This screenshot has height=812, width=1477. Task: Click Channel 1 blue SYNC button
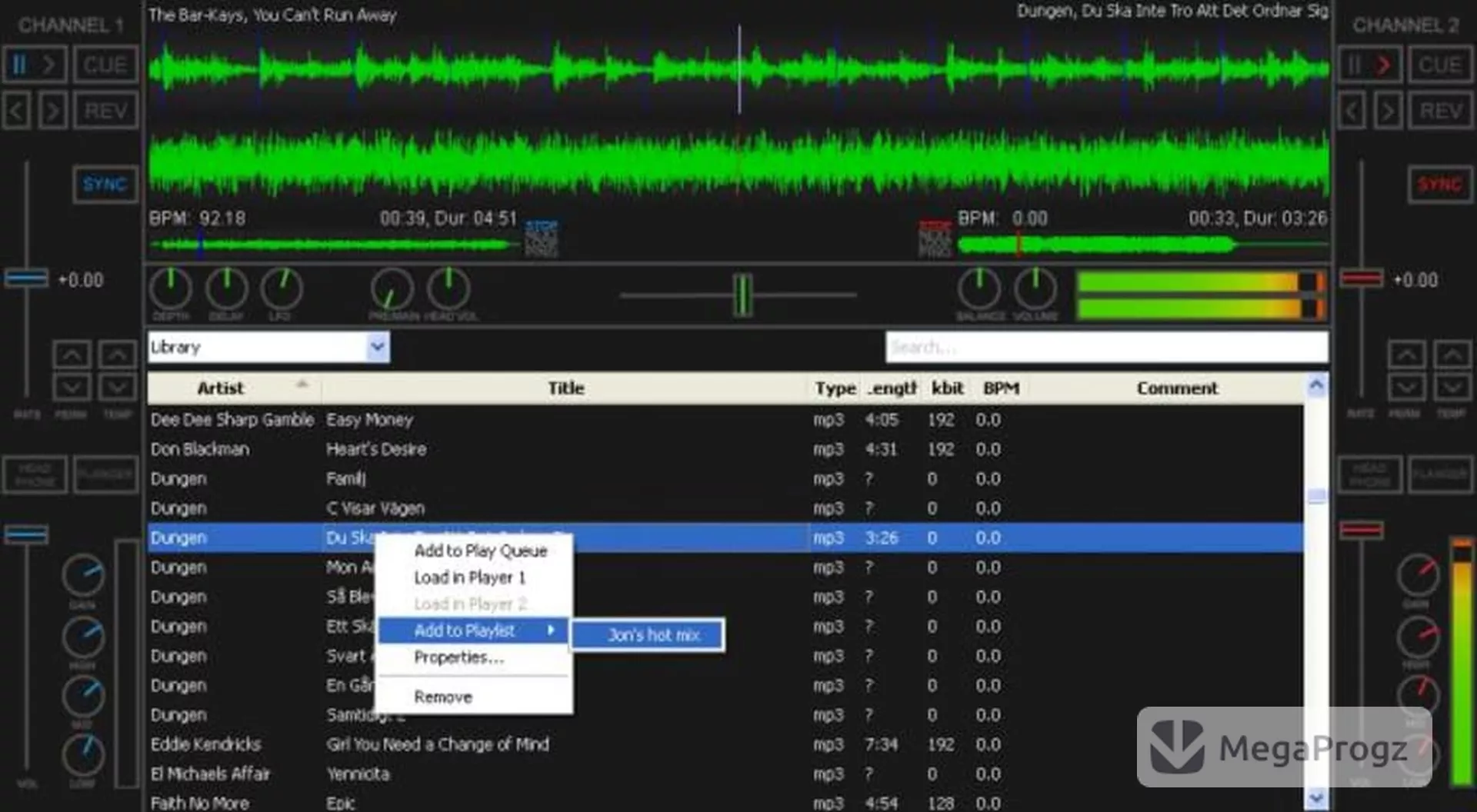tap(105, 185)
